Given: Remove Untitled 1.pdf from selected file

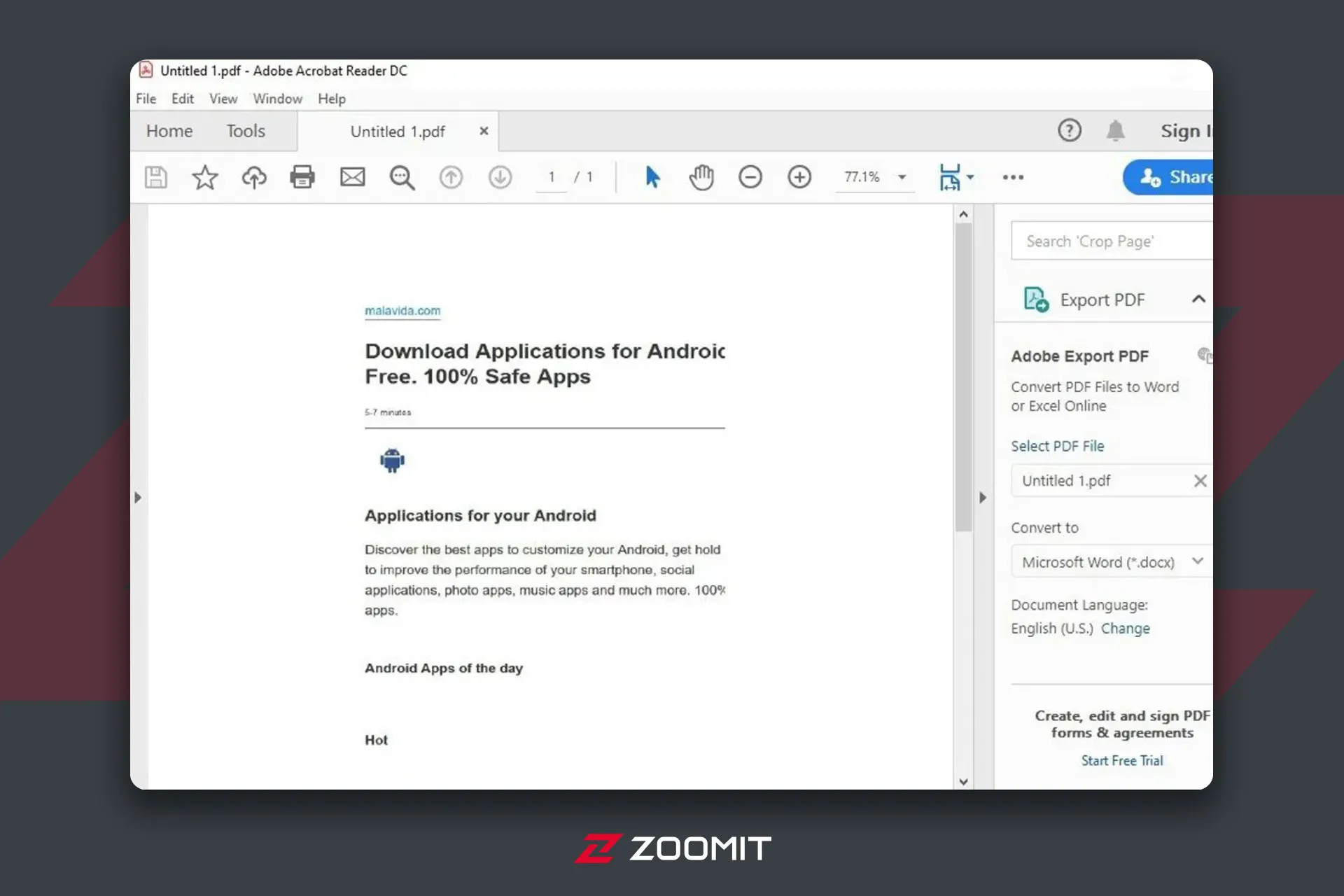Looking at the screenshot, I should (x=1200, y=481).
